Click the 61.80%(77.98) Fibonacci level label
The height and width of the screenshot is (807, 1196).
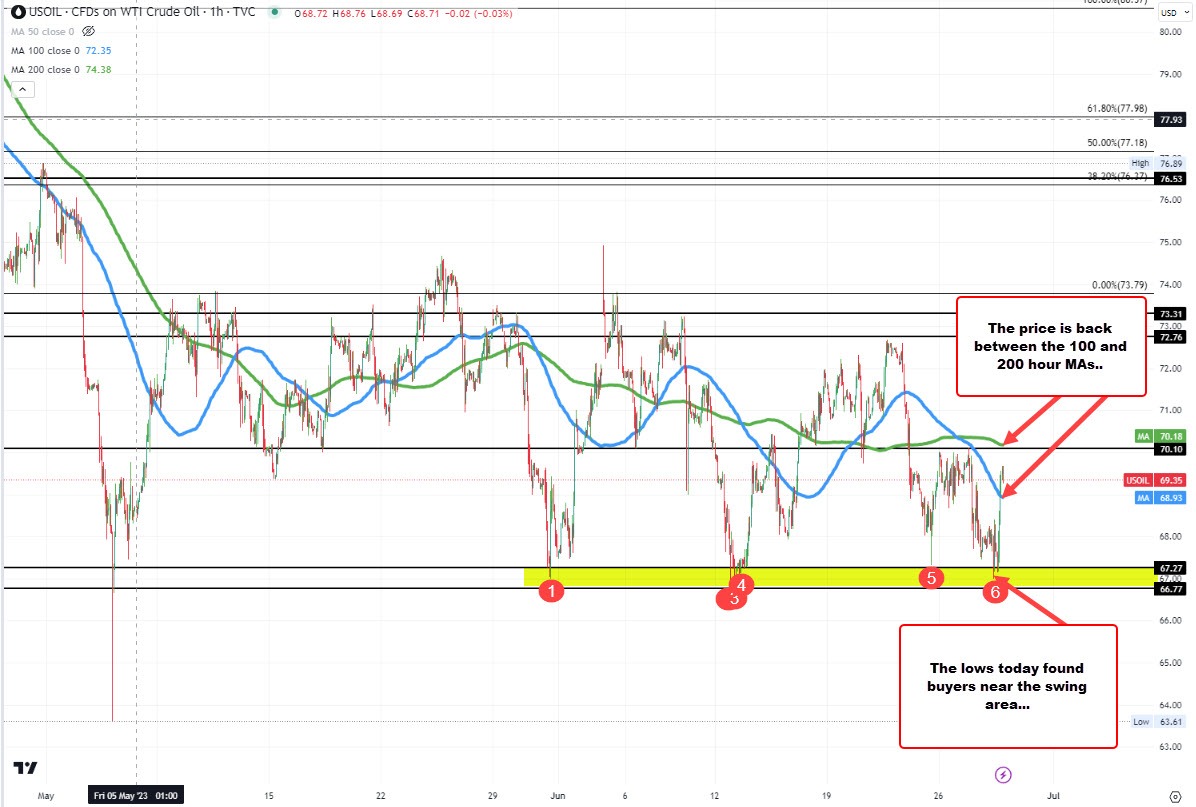click(1117, 108)
